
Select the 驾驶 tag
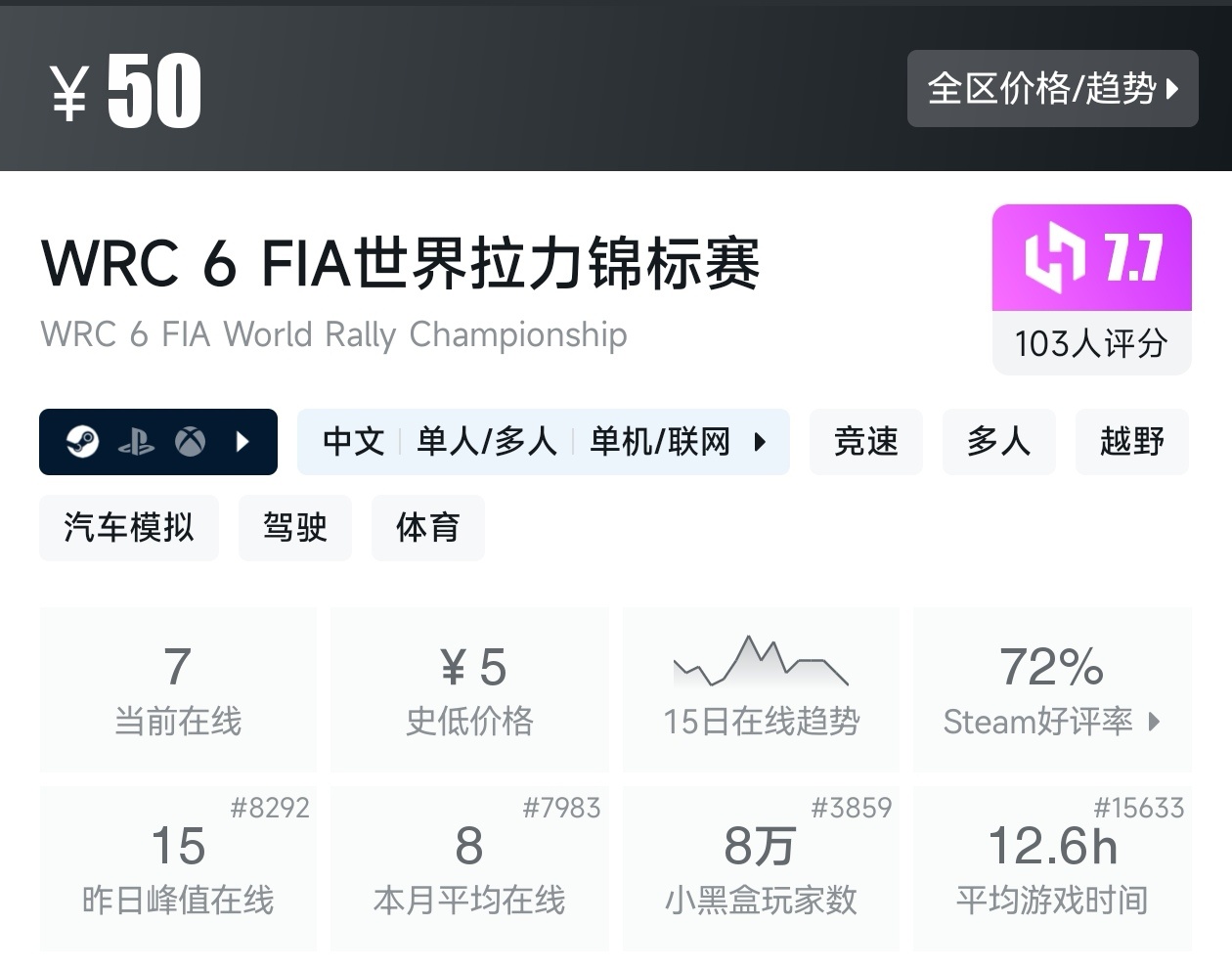(295, 528)
